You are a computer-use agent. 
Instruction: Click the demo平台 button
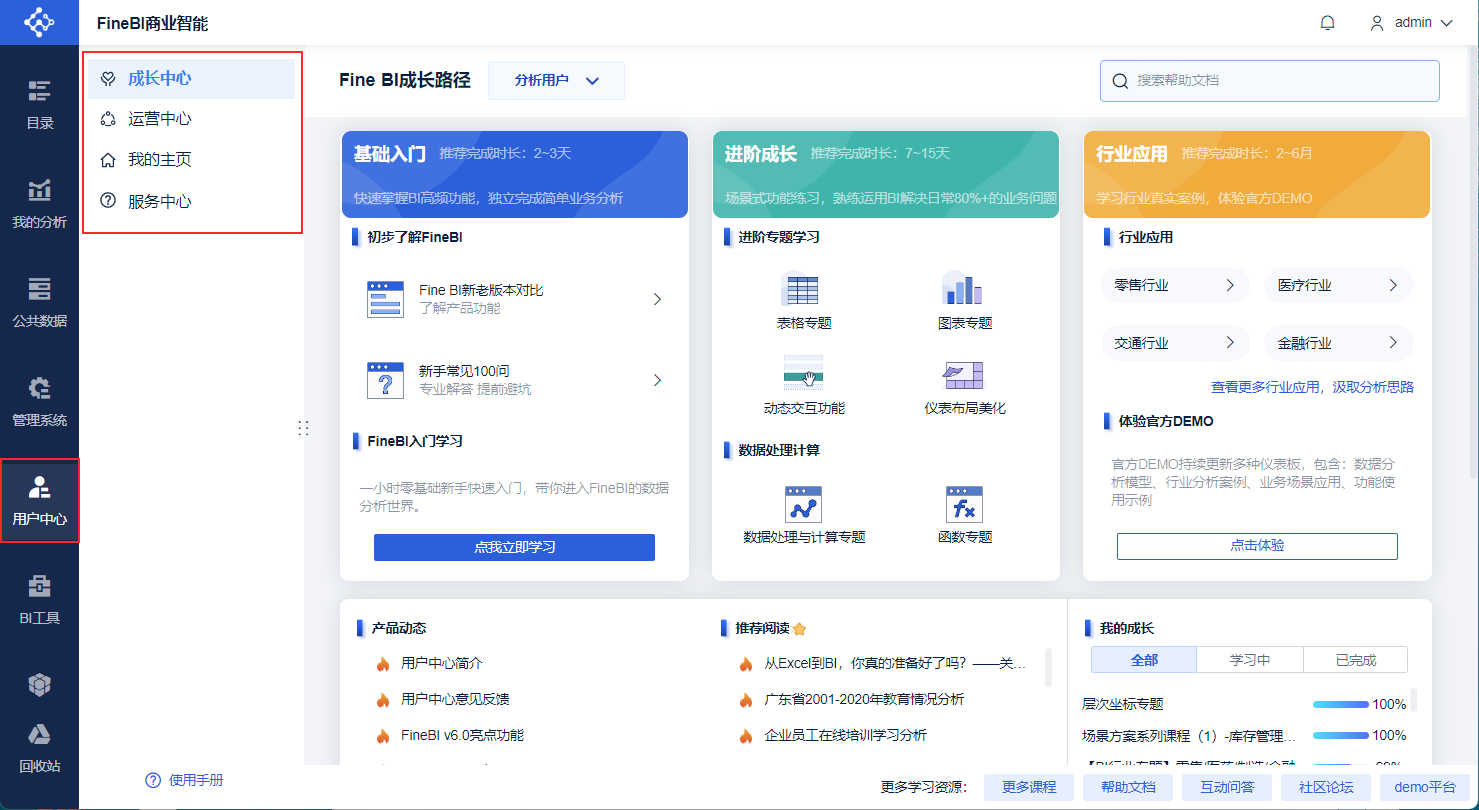(1425, 787)
